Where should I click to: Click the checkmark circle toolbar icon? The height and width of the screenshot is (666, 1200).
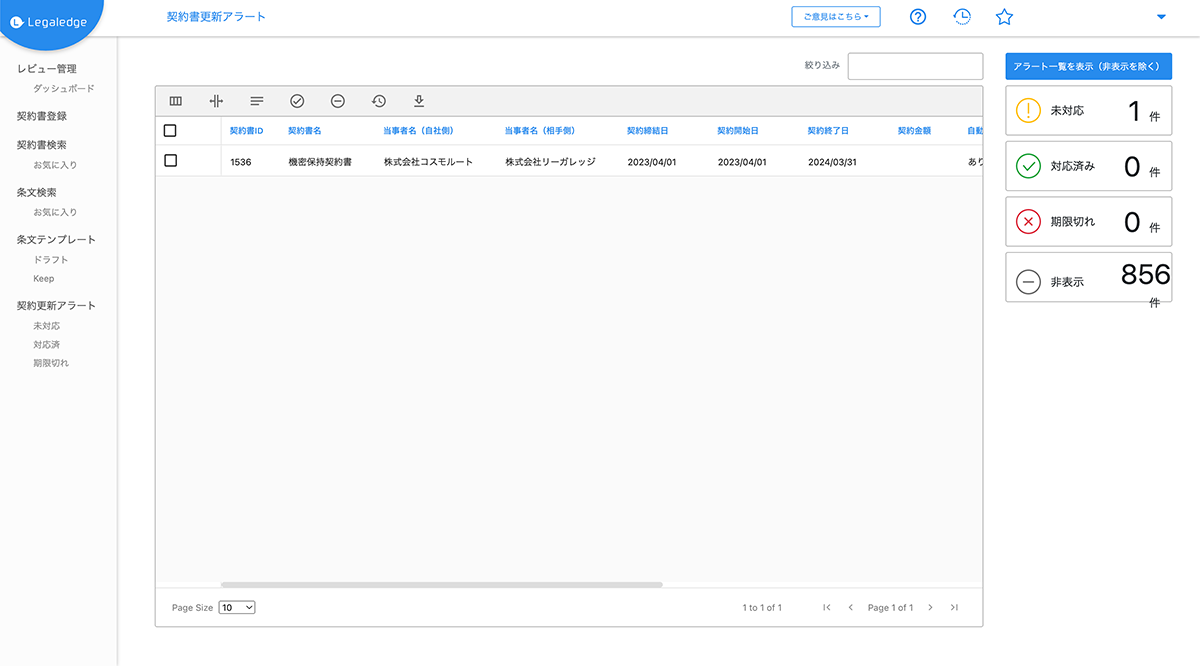click(297, 101)
